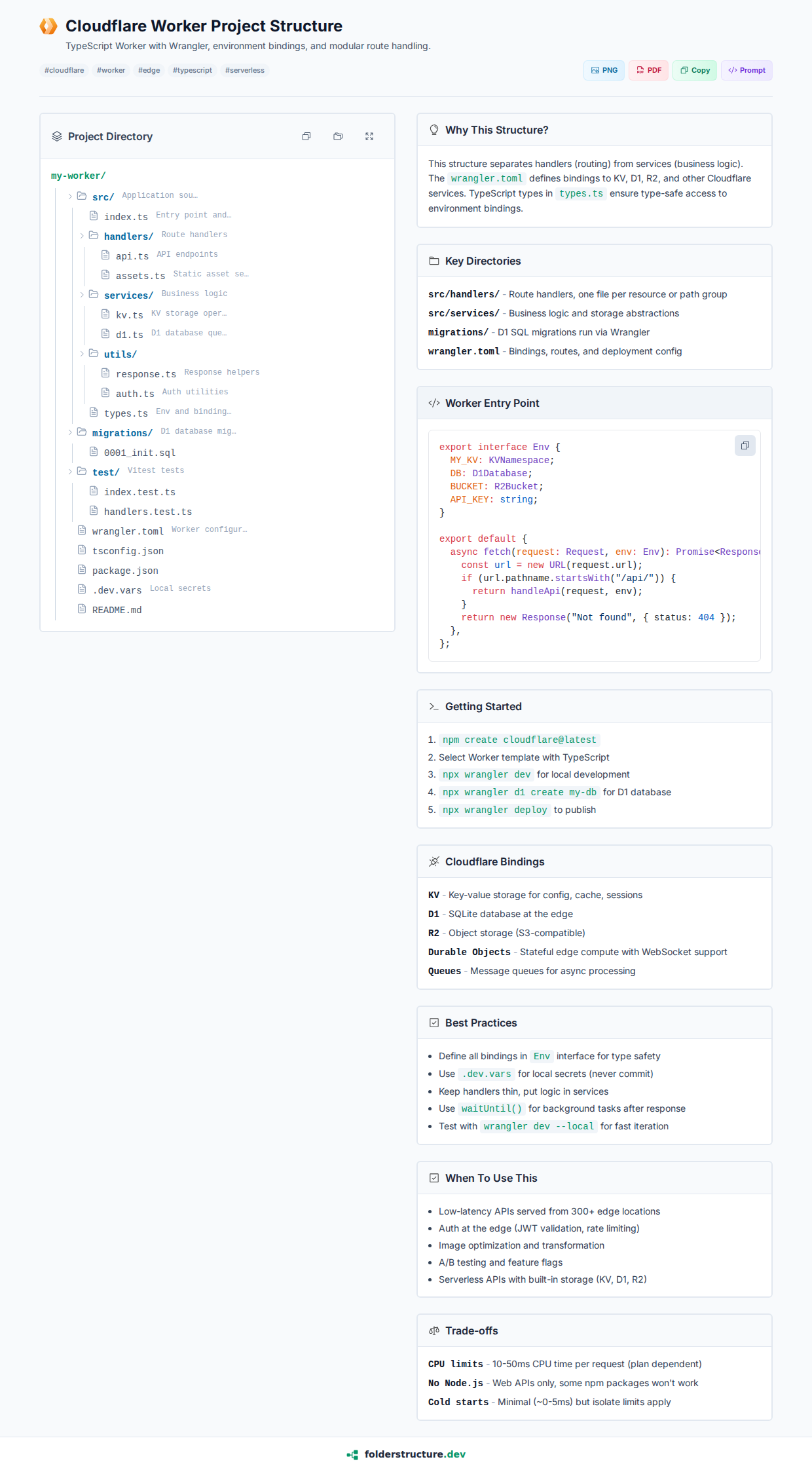Select the #serverless tag
The height and width of the screenshot is (1472, 812).
click(244, 70)
